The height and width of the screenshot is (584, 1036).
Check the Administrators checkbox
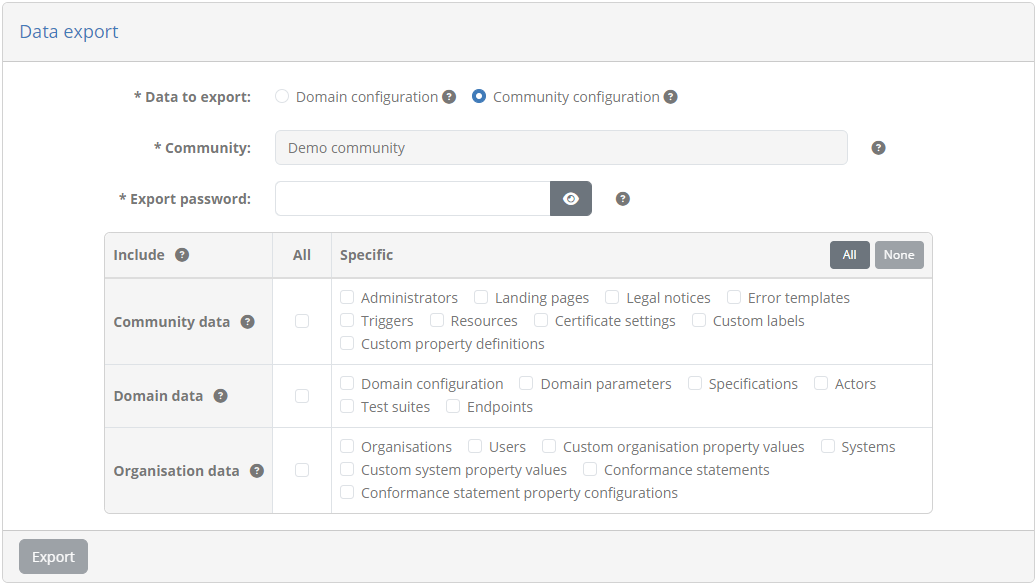pos(347,297)
